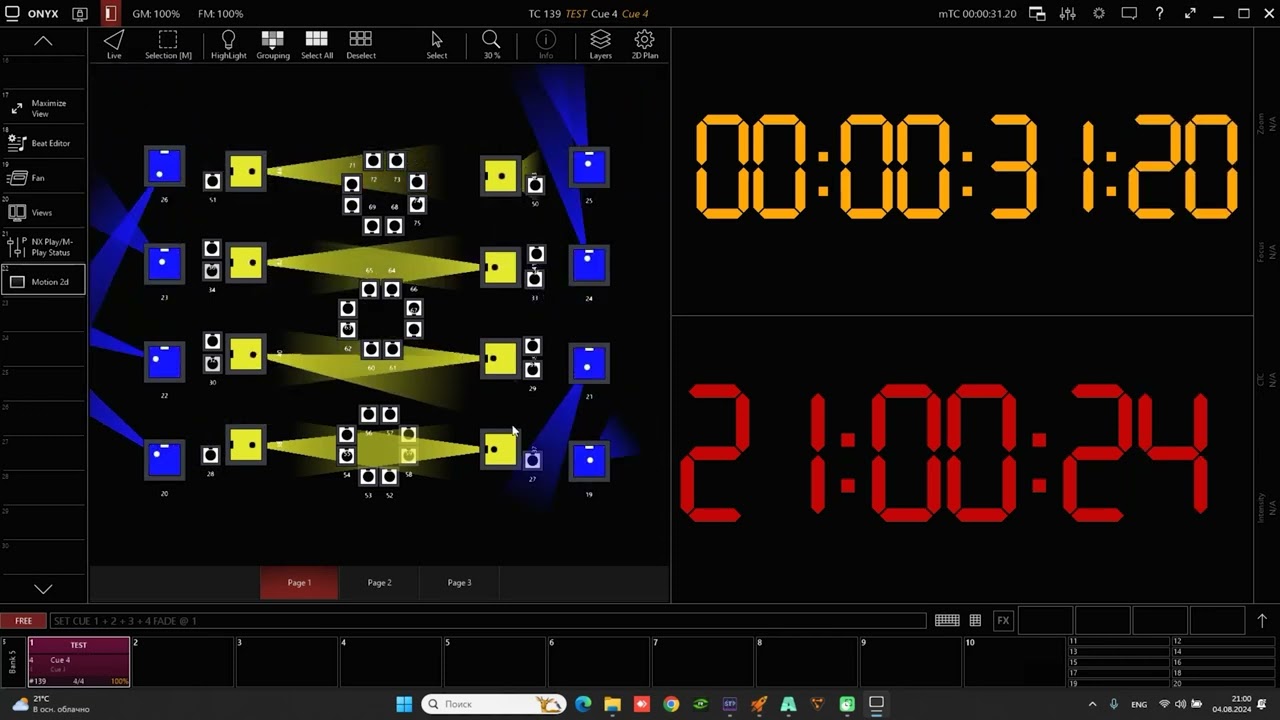The width and height of the screenshot is (1280, 720).
Task: Click the yellow mTC timecode display
Action: coord(966,167)
